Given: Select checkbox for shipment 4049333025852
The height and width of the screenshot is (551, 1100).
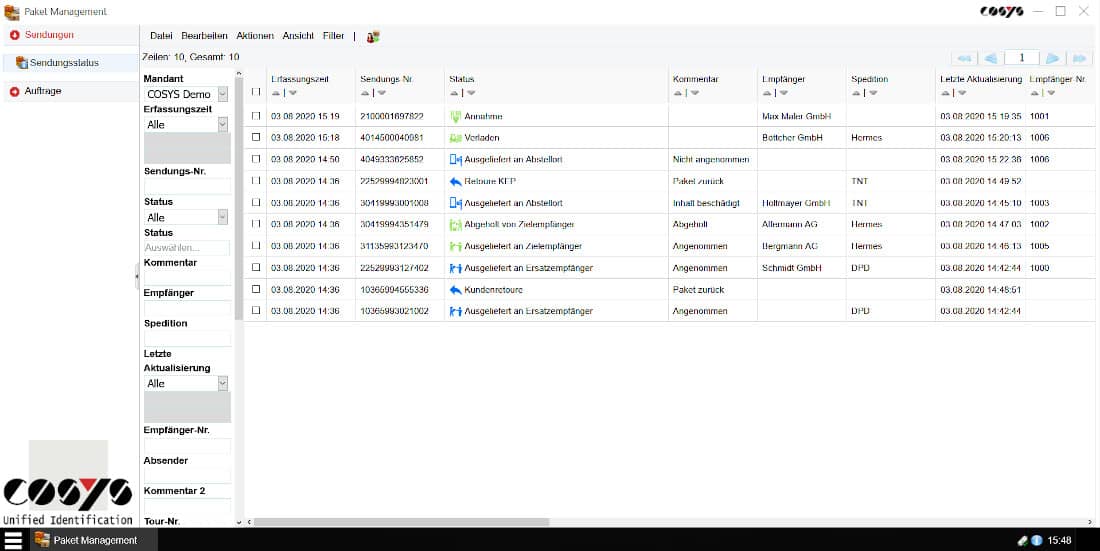Looking at the screenshot, I should pyautogui.click(x=256, y=159).
